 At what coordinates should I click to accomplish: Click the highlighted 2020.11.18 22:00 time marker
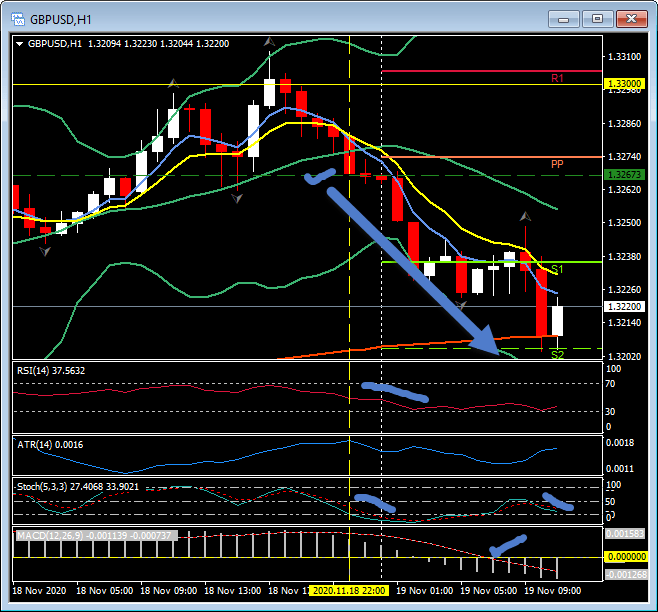coord(349,591)
